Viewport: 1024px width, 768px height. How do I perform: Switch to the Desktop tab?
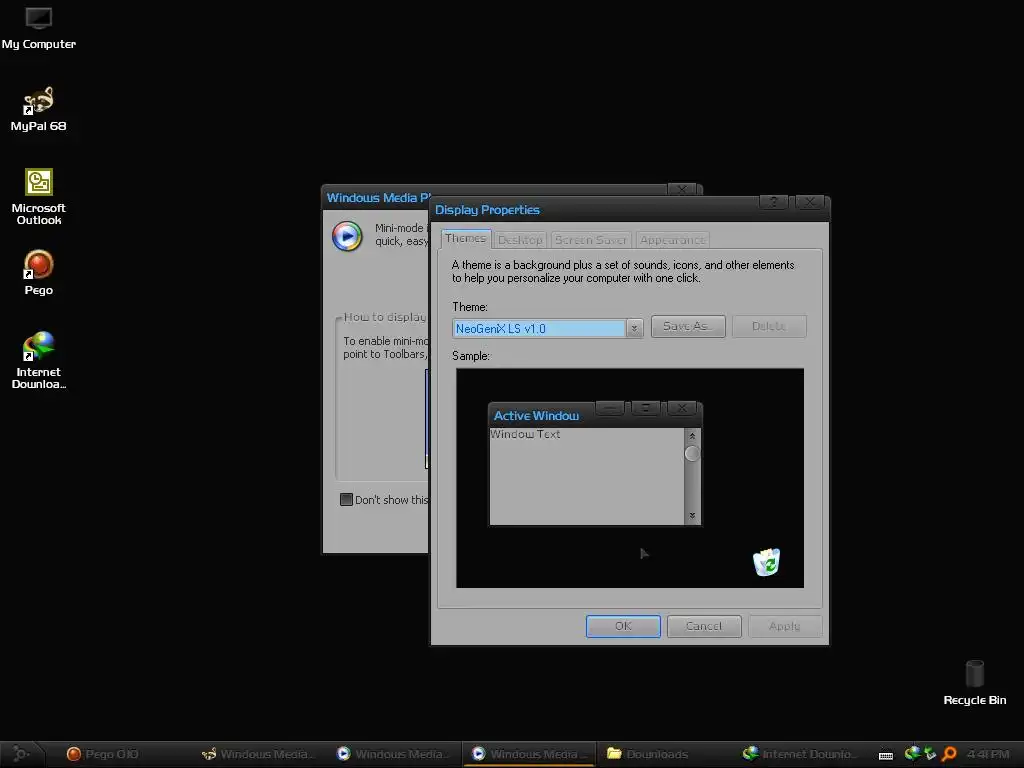tap(520, 240)
